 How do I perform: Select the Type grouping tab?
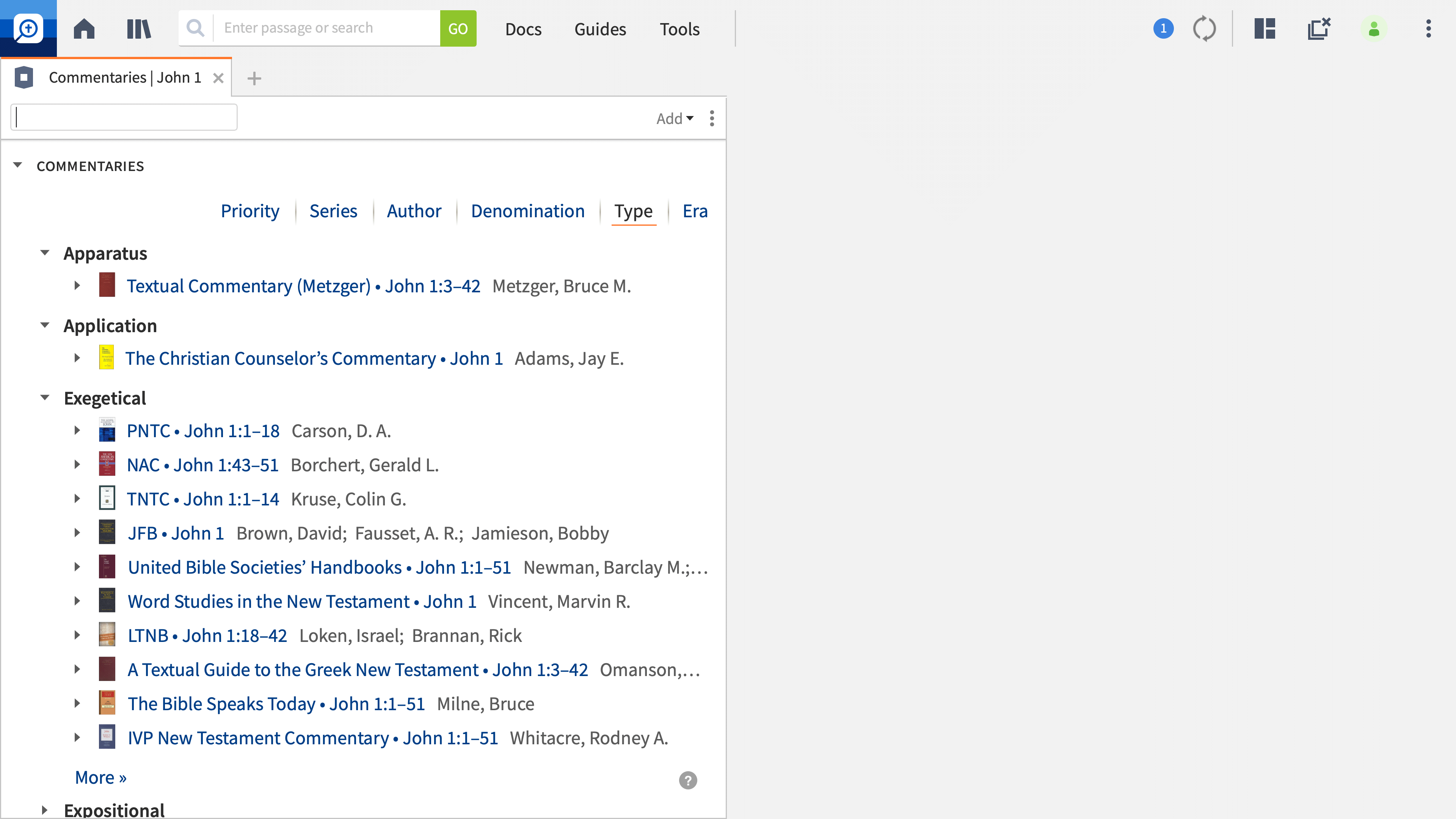634,212
